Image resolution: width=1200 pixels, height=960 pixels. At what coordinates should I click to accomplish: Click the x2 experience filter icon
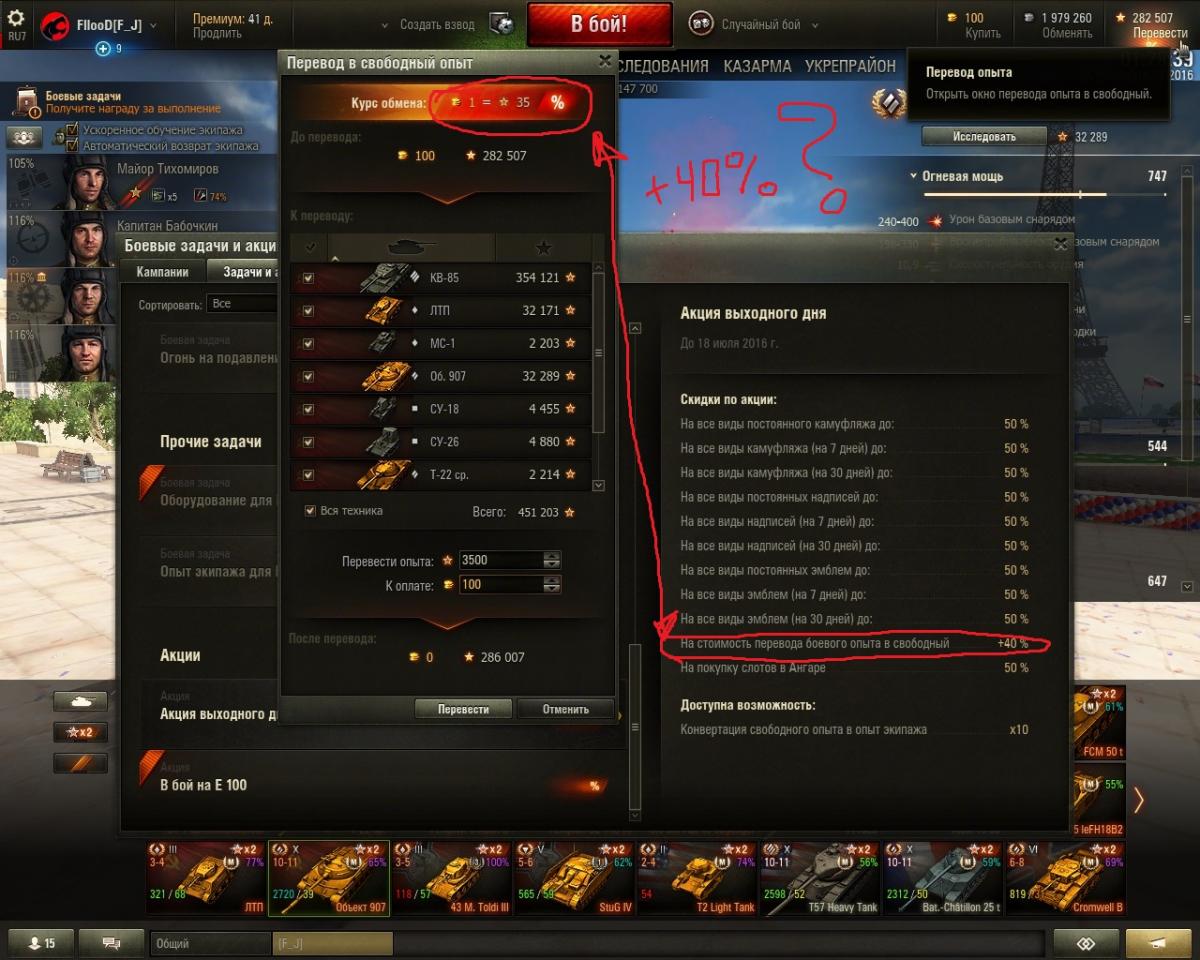[x=80, y=732]
